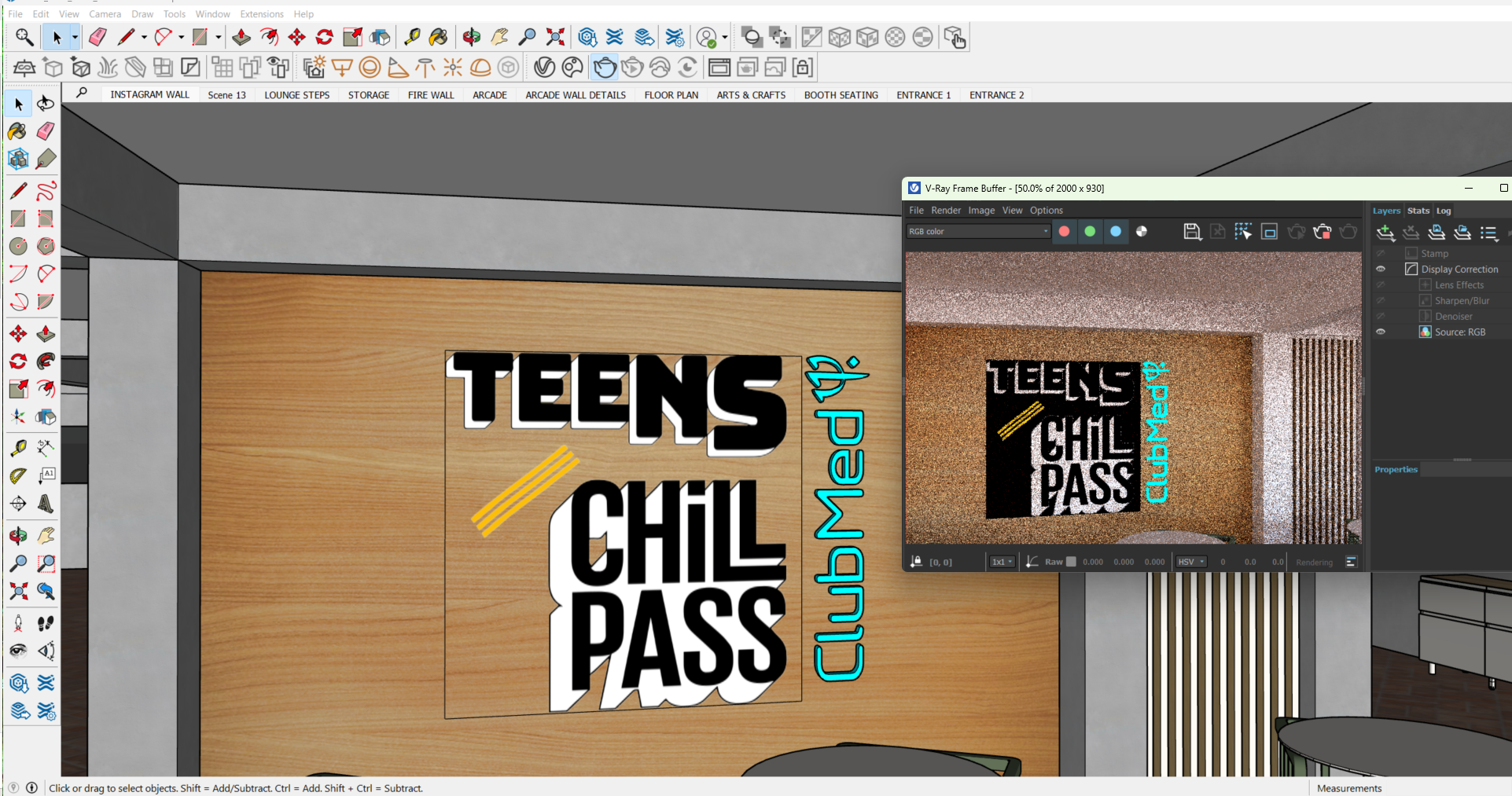Expand the account profile dropdown arrow
Screen dimensions: 1512x796
[724, 37]
